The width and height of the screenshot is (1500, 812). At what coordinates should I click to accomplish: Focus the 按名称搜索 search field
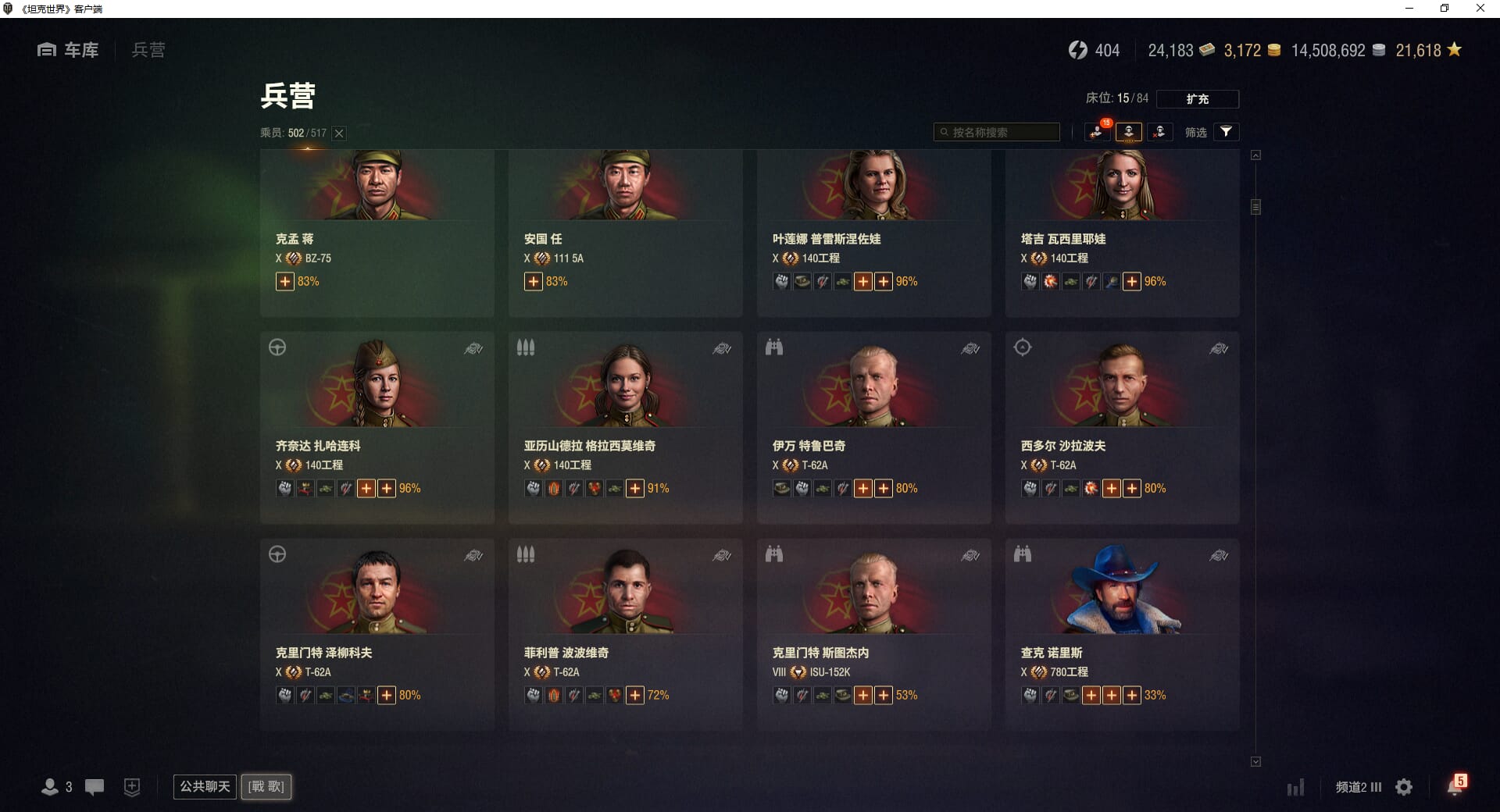(x=997, y=132)
